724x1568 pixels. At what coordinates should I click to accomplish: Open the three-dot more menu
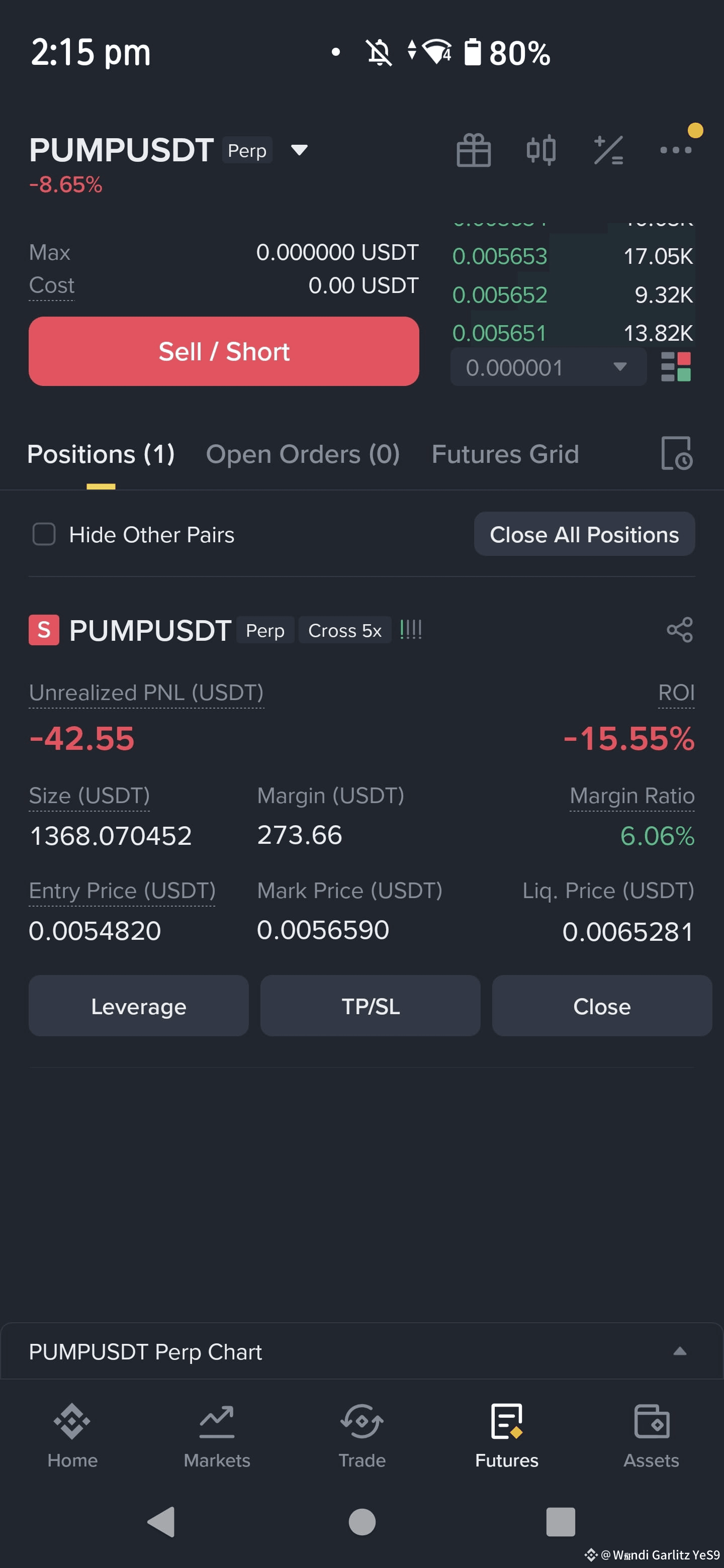point(676,150)
